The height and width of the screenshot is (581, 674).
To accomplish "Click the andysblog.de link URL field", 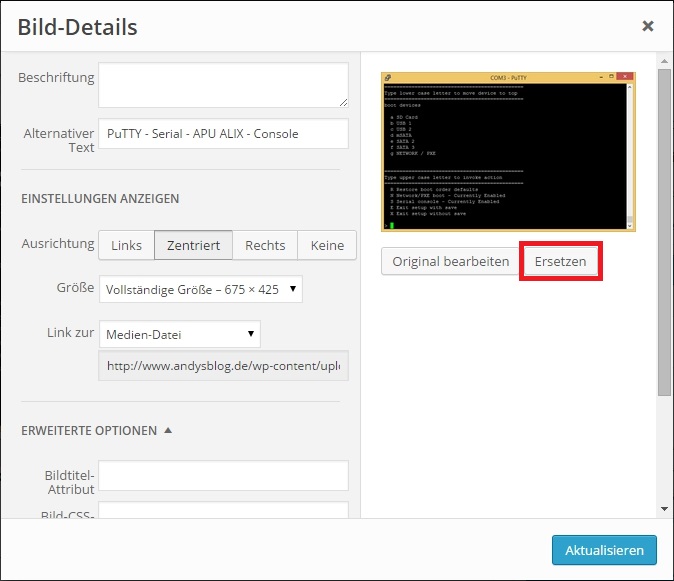I will (x=223, y=366).
